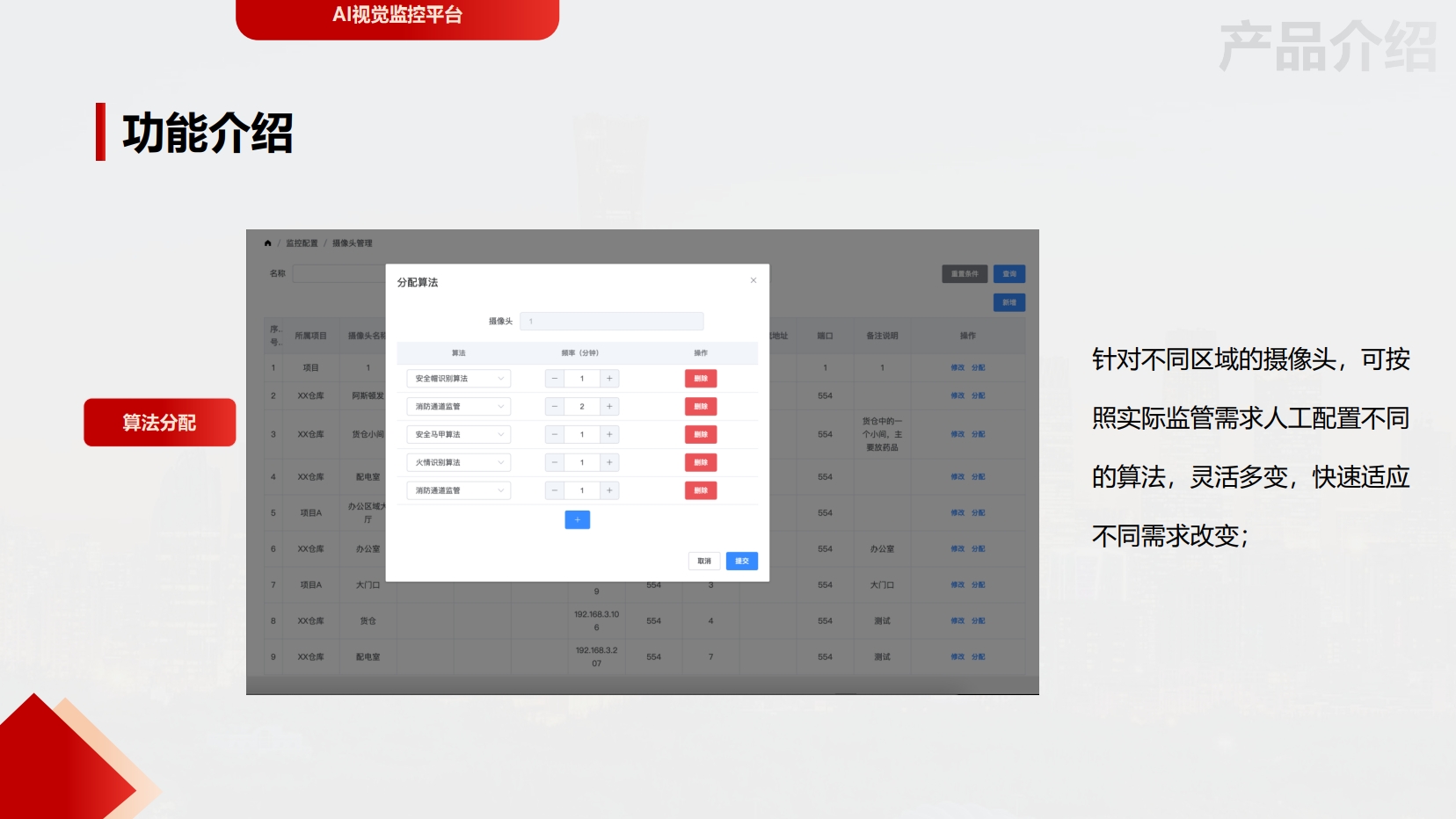Viewport: 1456px width, 819px height.
Task: Expand the 安全马甲算法 algorithm selector
Action: pos(458,435)
